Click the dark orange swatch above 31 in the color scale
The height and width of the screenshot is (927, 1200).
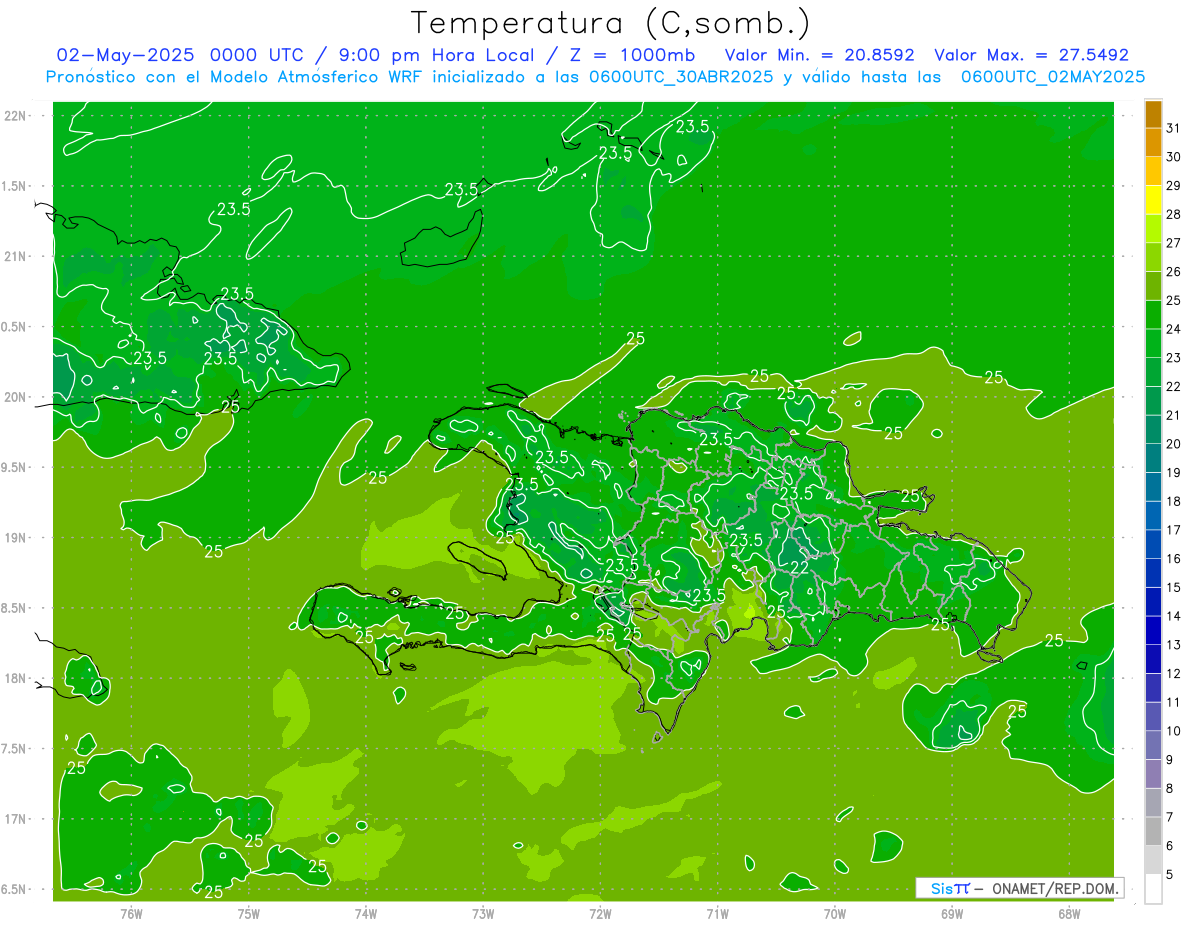coord(1153,114)
